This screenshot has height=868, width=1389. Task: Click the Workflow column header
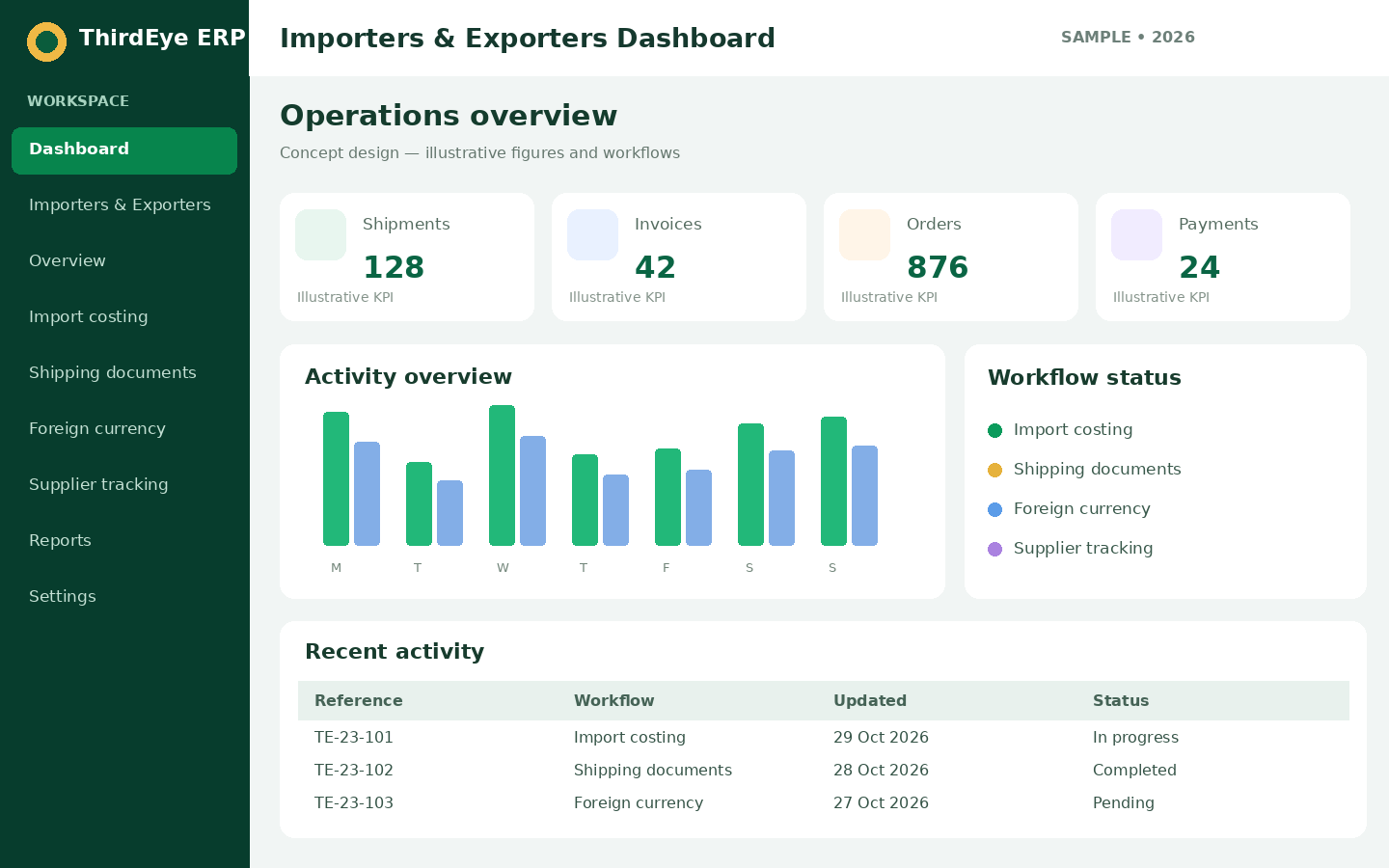click(x=613, y=701)
